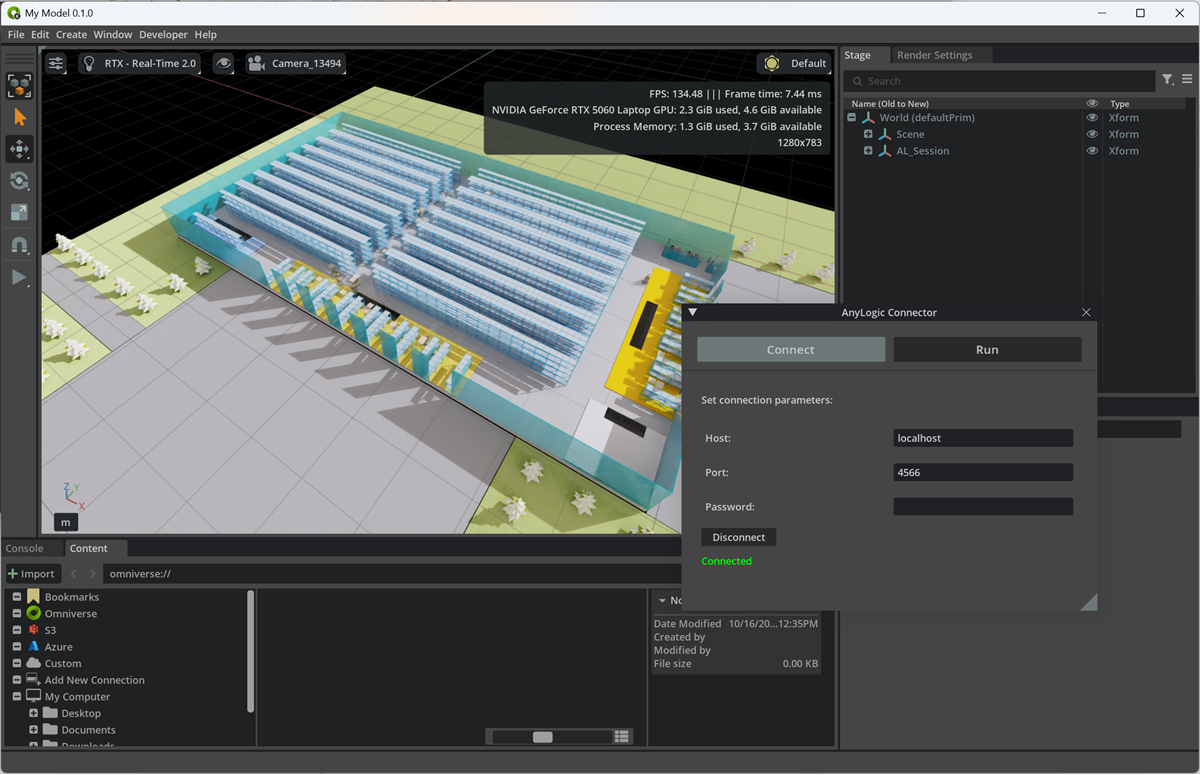Click the Run button in AnyLogic Connector
Viewport: 1200px width, 775px height.
click(x=986, y=349)
